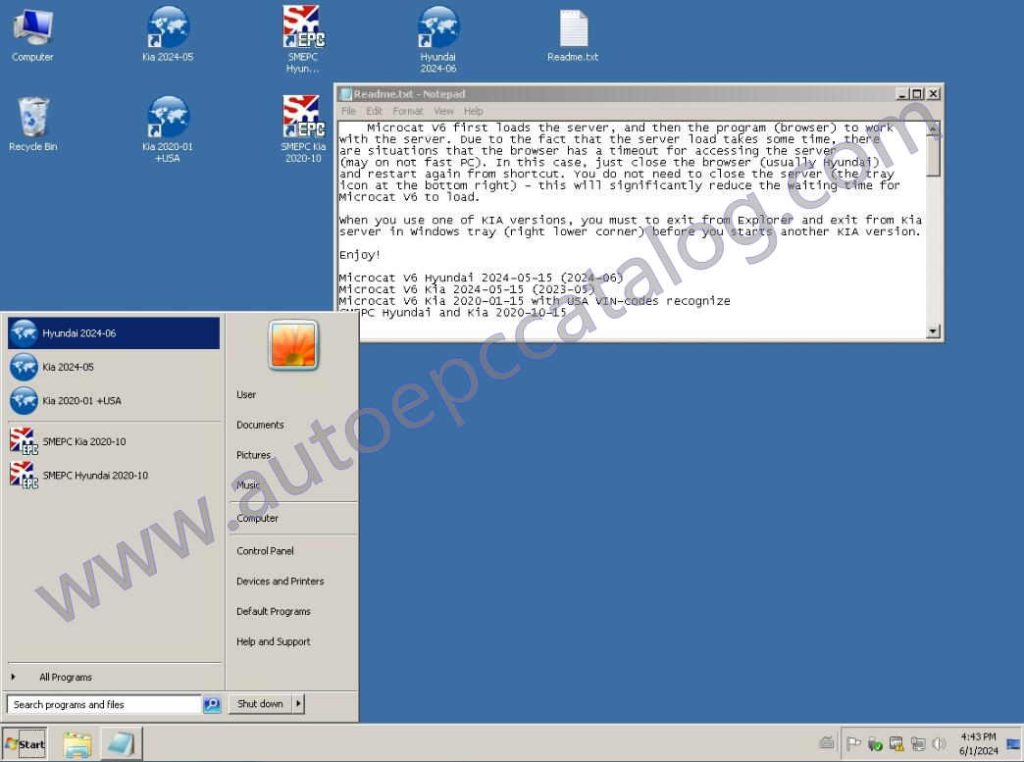Click the Windows Explorer taskbar icon

(x=77, y=744)
